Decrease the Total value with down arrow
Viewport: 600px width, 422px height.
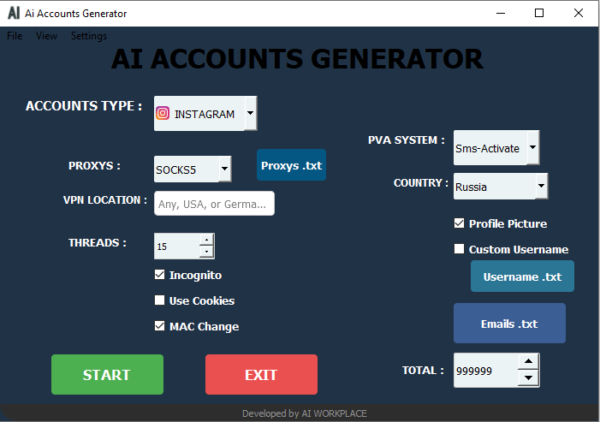coord(528,378)
